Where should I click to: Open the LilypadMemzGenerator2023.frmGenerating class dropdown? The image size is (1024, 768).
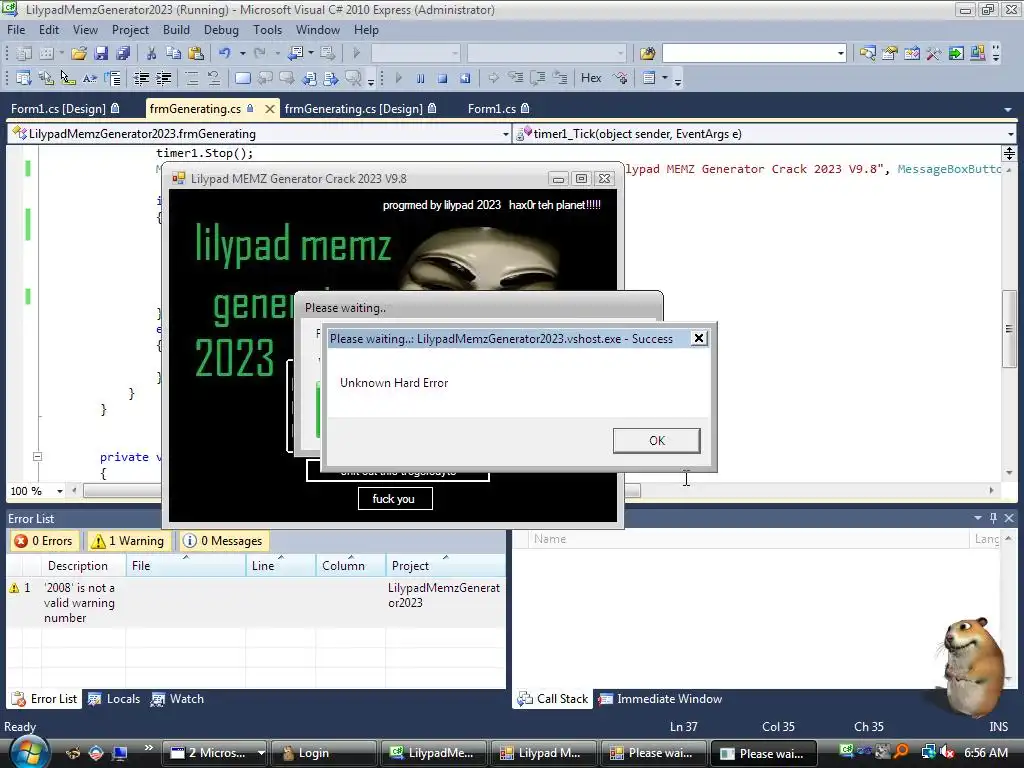coord(505,134)
